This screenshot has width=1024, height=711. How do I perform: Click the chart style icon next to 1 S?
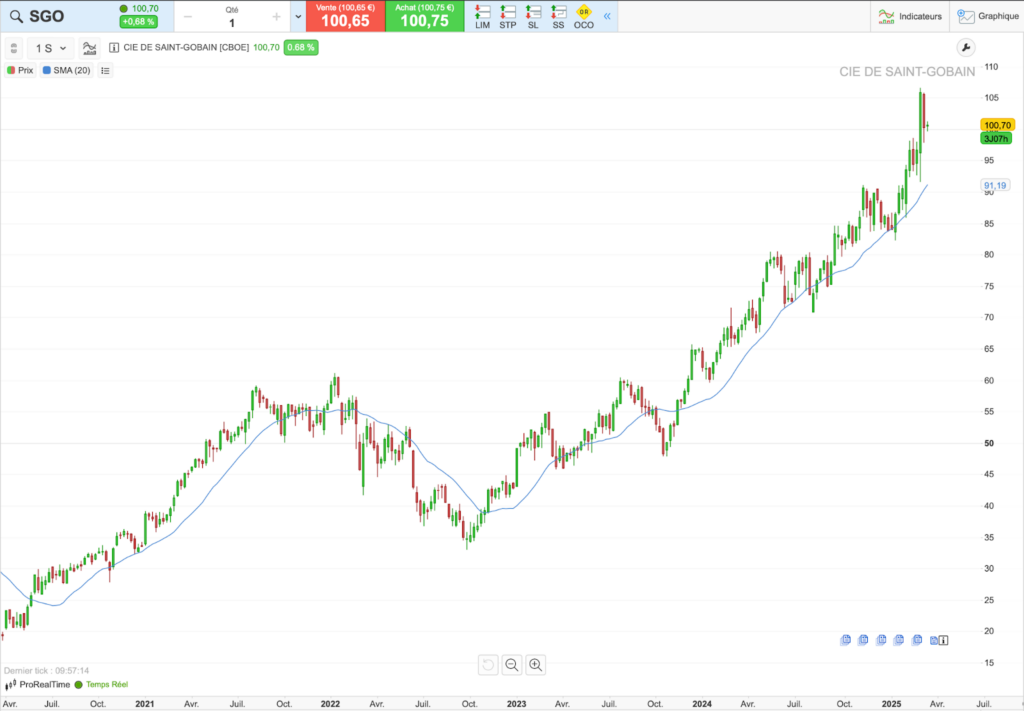coord(89,48)
